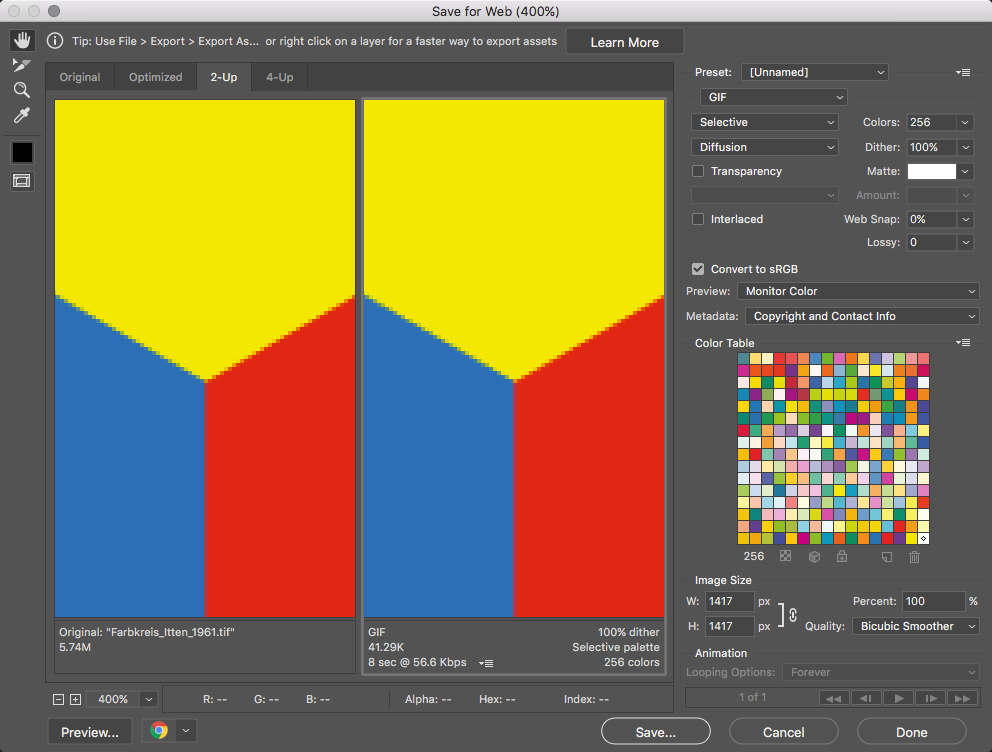Screen dimensions: 992x752
Task: Open the GIF file format dropdown
Action: 773,97
